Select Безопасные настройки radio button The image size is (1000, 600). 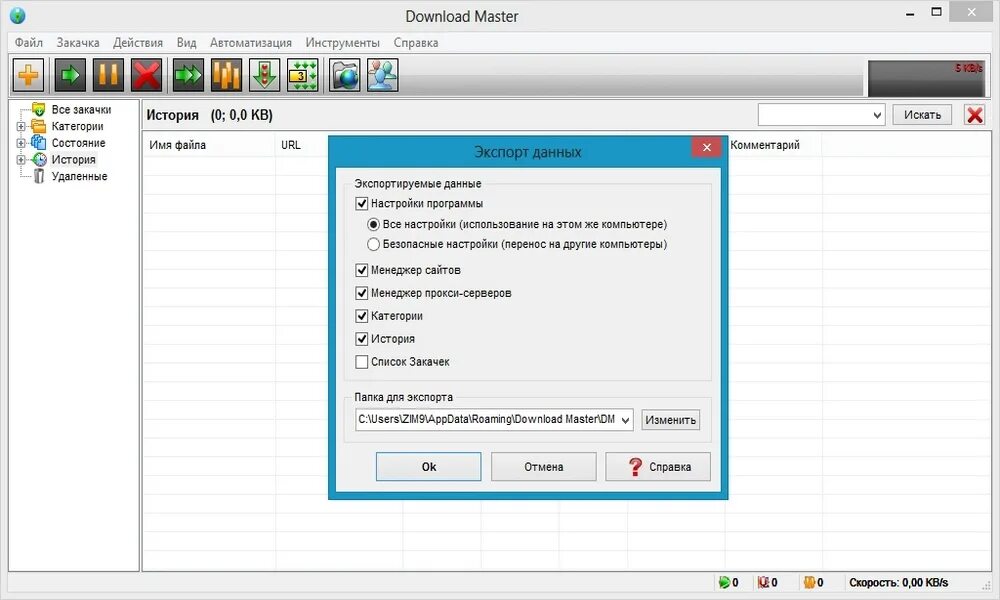click(x=373, y=244)
